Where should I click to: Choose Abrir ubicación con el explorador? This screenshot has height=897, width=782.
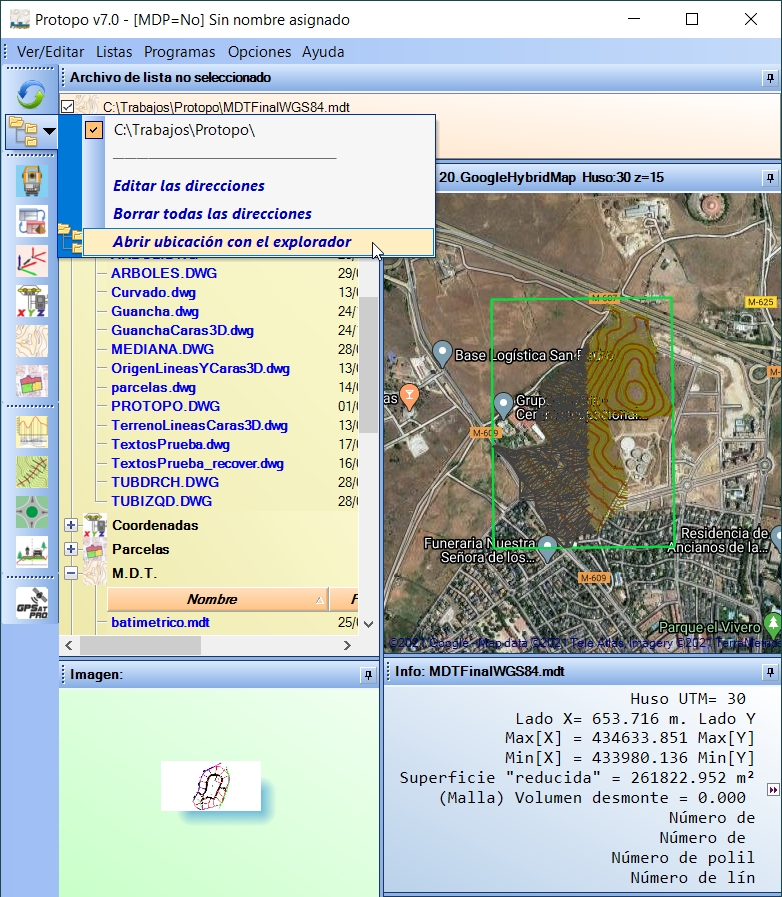pos(232,242)
